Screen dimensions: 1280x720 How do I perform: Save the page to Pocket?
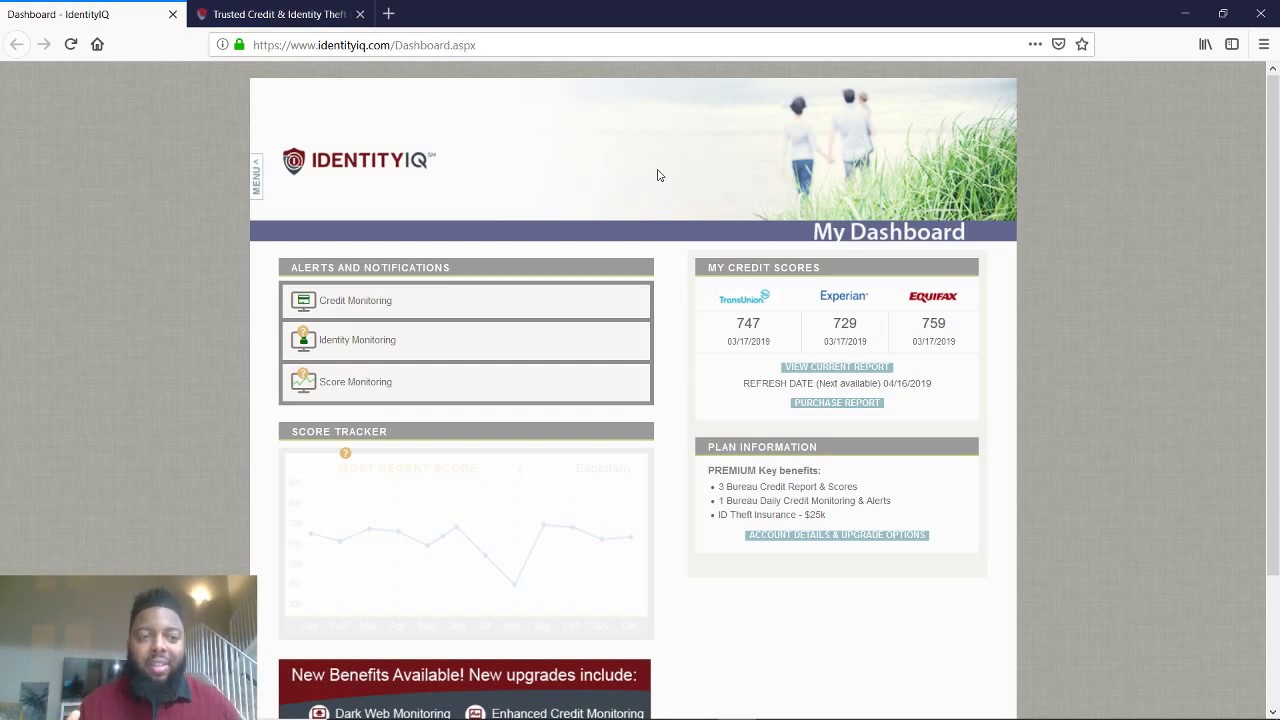click(1058, 44)
